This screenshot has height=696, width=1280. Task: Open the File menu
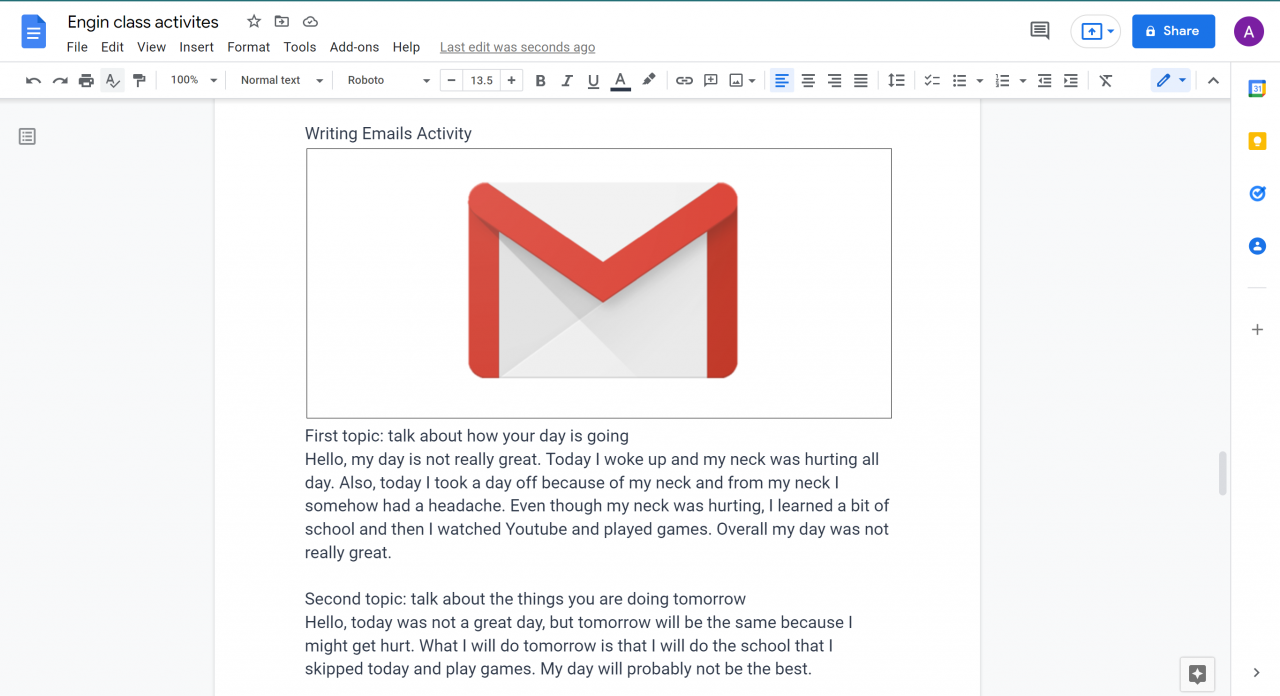click(x=77, y=47)
